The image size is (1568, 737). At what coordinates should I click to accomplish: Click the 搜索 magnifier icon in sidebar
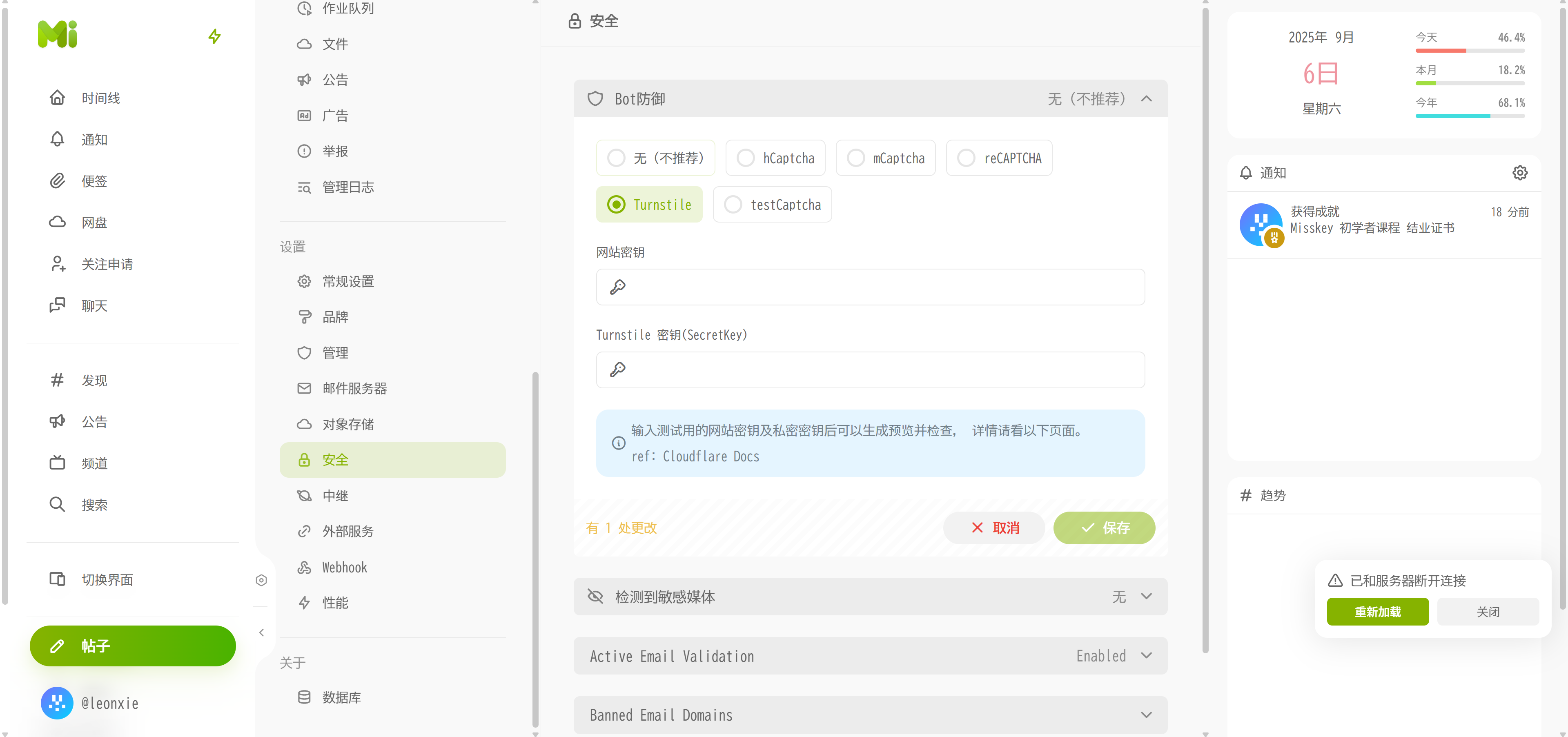click(x=57, y=505)
